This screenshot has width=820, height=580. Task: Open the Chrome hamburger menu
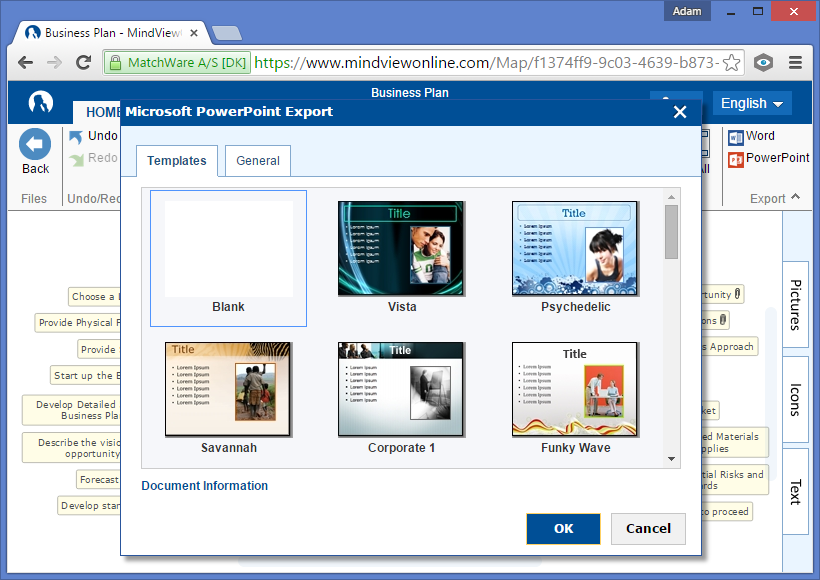click(795, 63)
